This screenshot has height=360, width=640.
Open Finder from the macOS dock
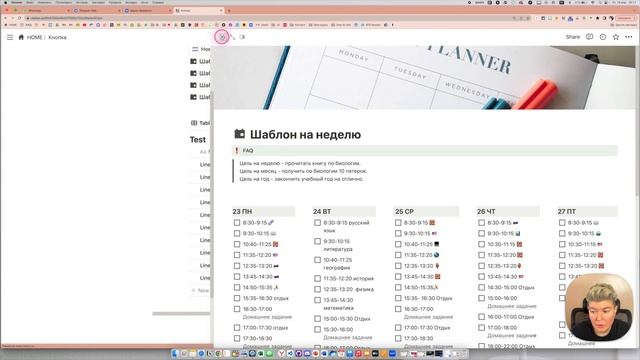pyautogui.click(x=175, y=353)
